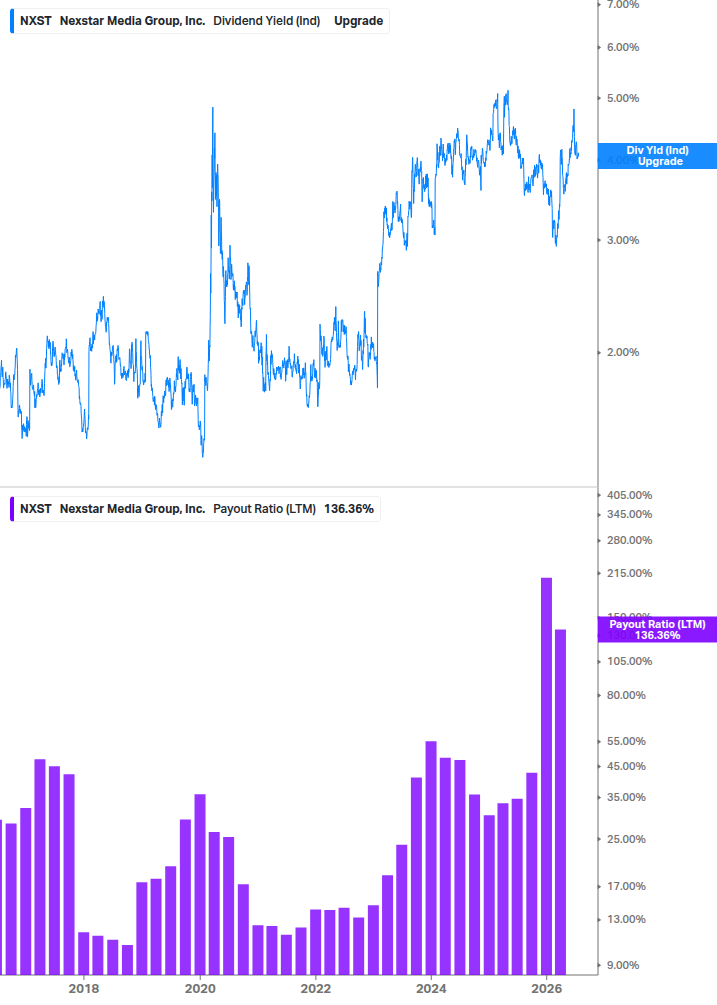Viewport: 717px width, 1005px height.
Task: Click the 'Dividend Yield (Ind)' metric label
Action: [267, 21]
